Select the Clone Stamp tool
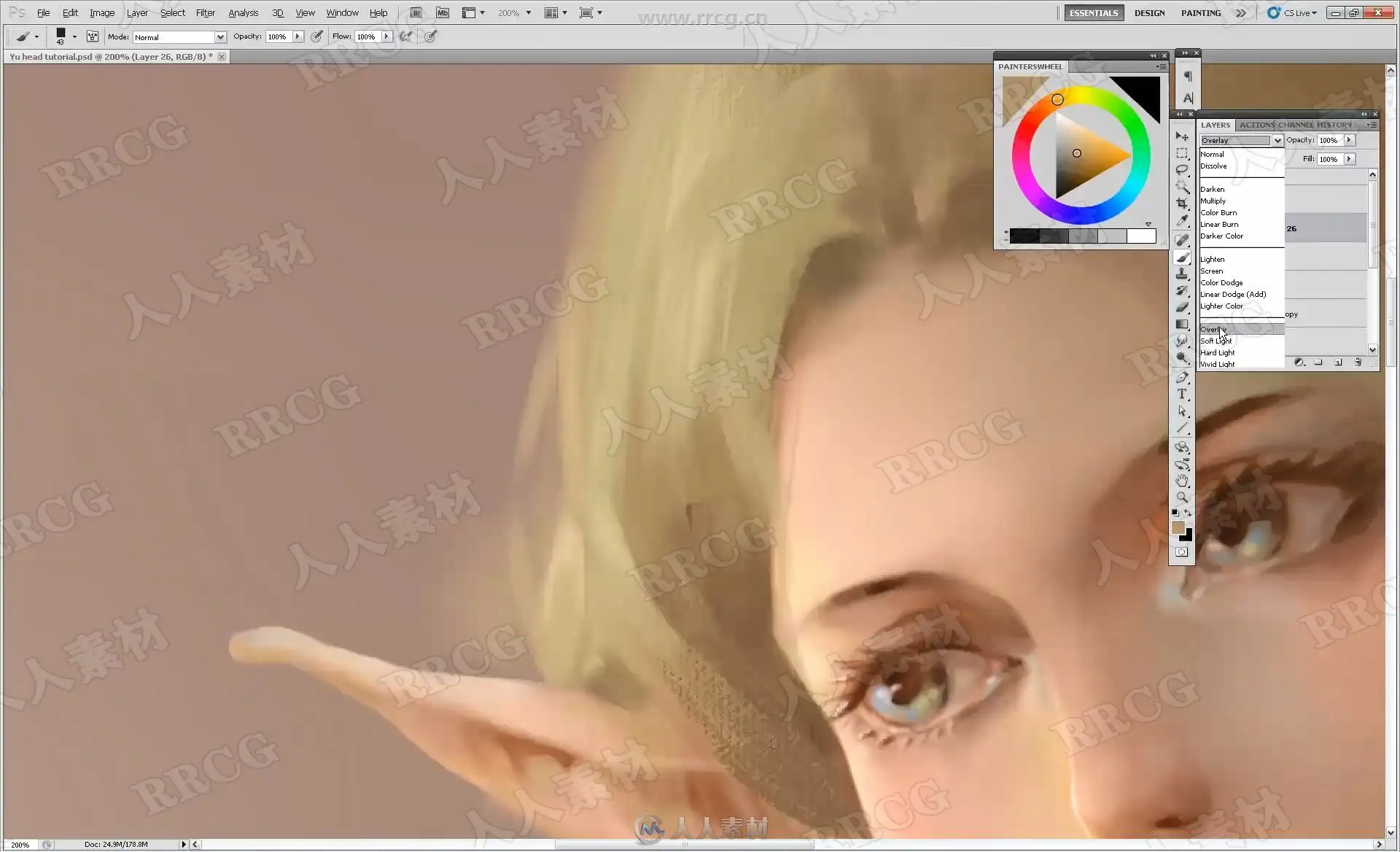 (1182, 274)
